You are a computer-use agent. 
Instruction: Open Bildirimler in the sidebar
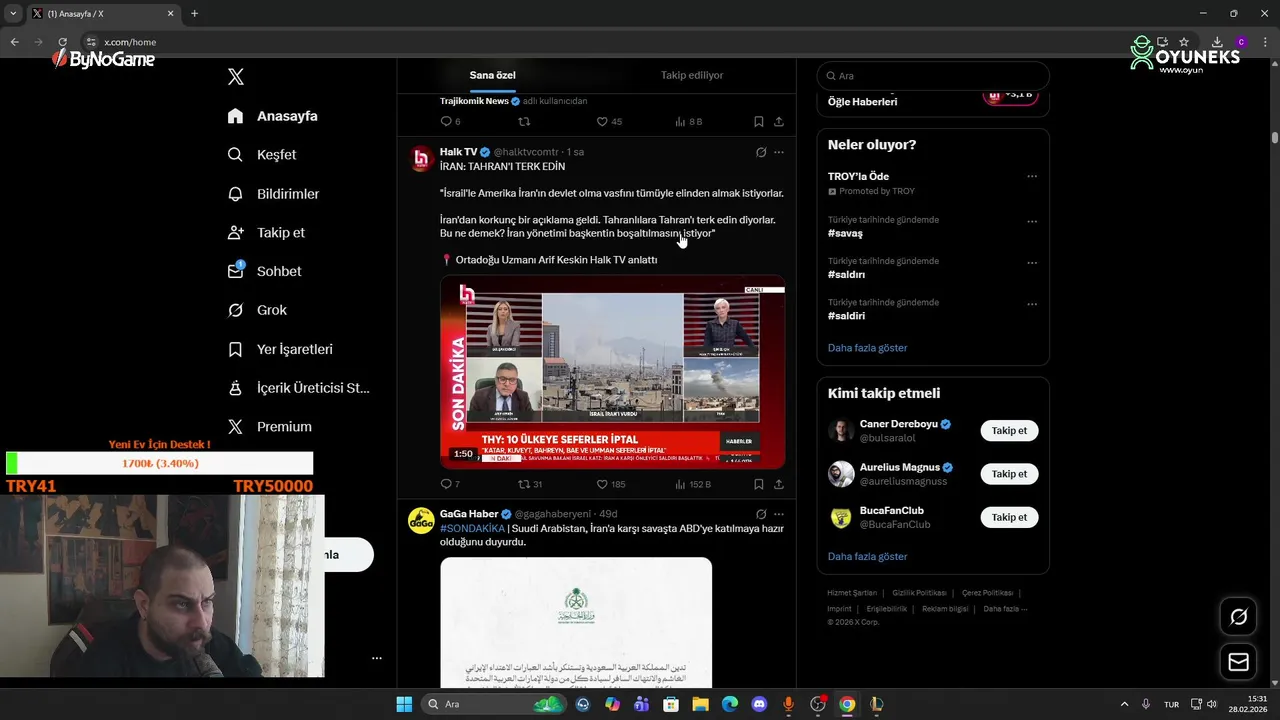(273, 194)
